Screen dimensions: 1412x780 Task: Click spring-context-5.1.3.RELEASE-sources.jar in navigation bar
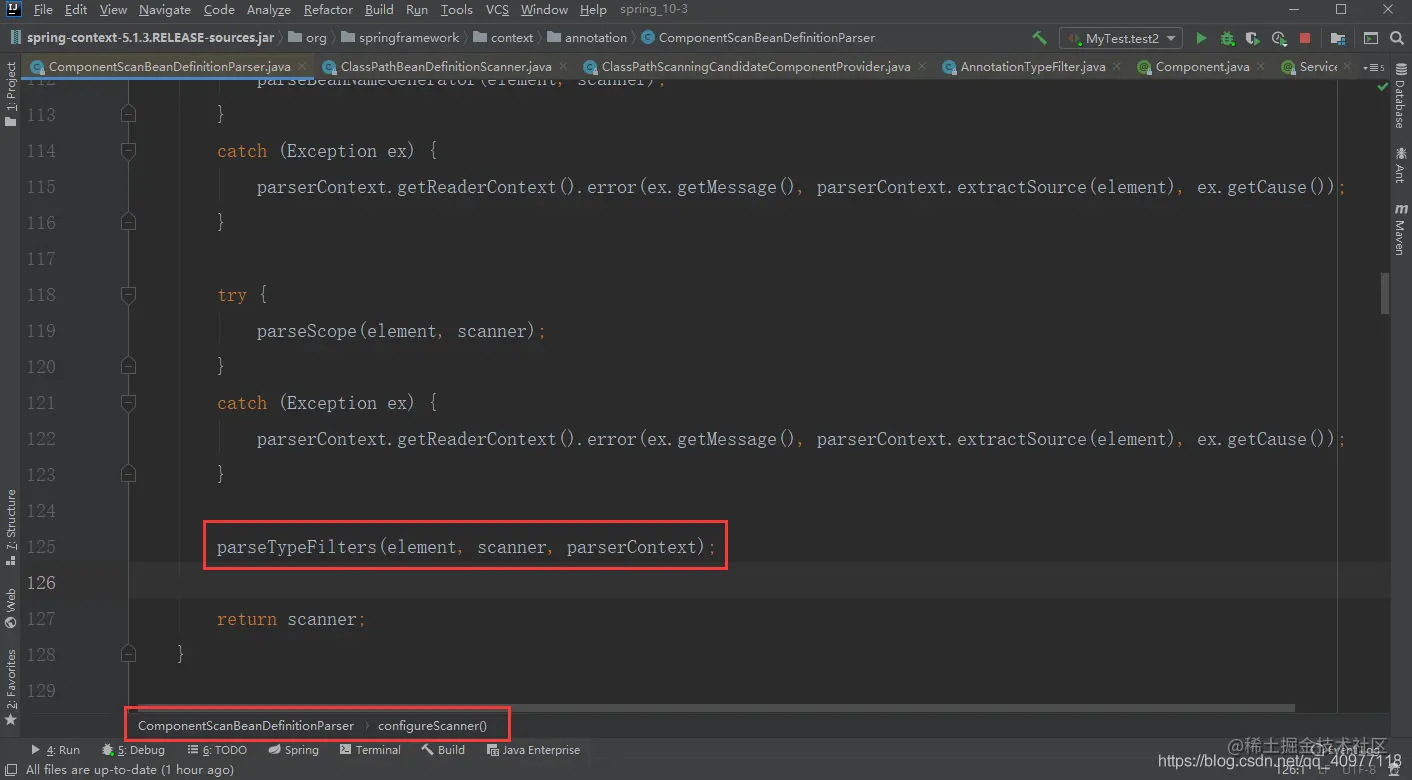pos(142,38)
